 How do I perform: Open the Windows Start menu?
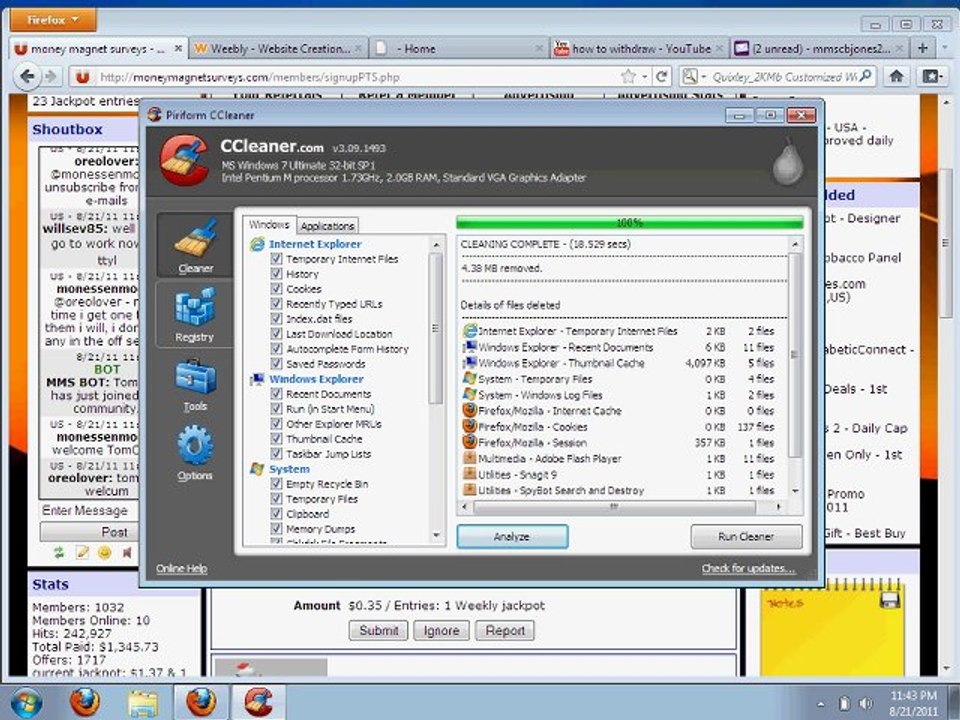(x=26, y=702)
